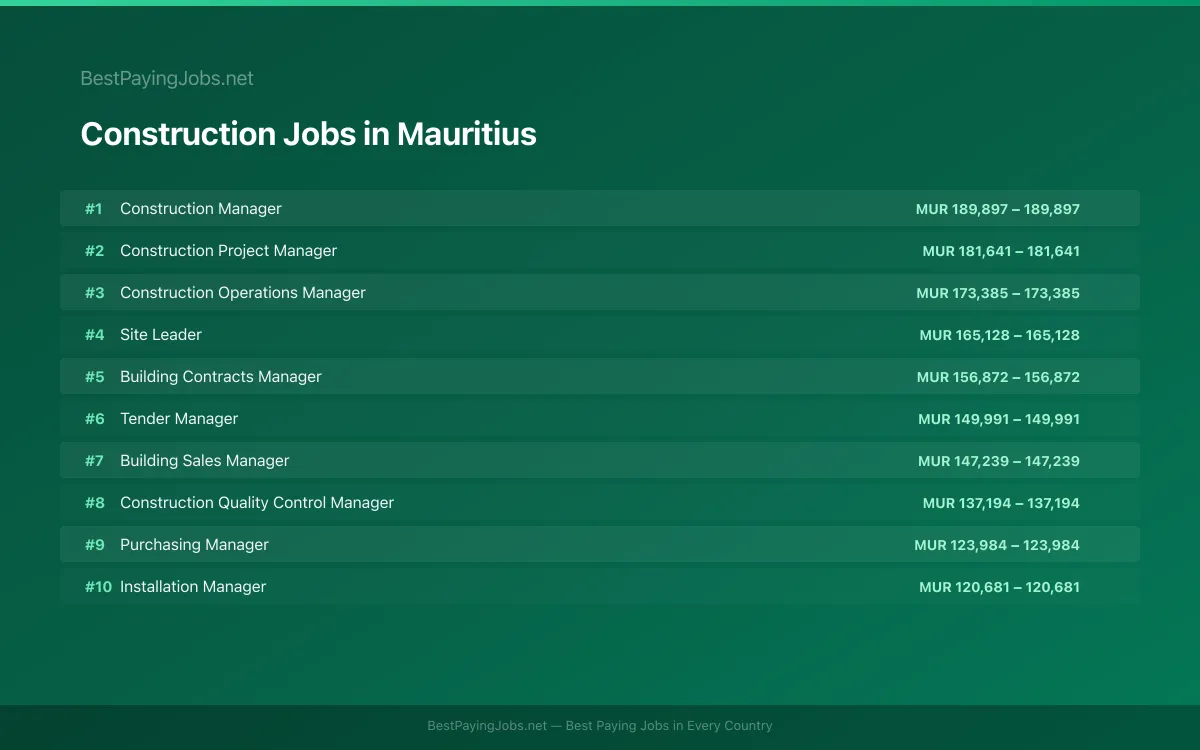Click salary MUR 137,194 – 137,194
This screenshot has height=750, width=1200.
(x=1001, y=503)
